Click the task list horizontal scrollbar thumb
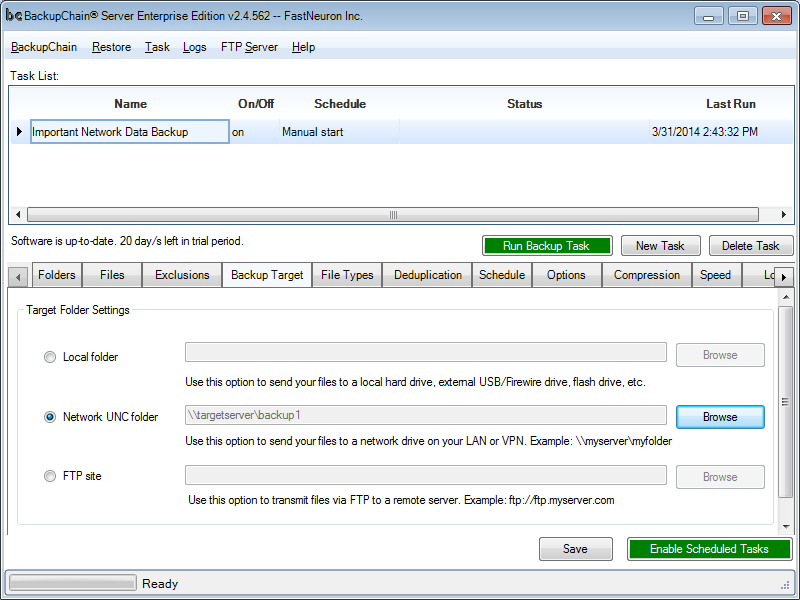 click(393, 215)
